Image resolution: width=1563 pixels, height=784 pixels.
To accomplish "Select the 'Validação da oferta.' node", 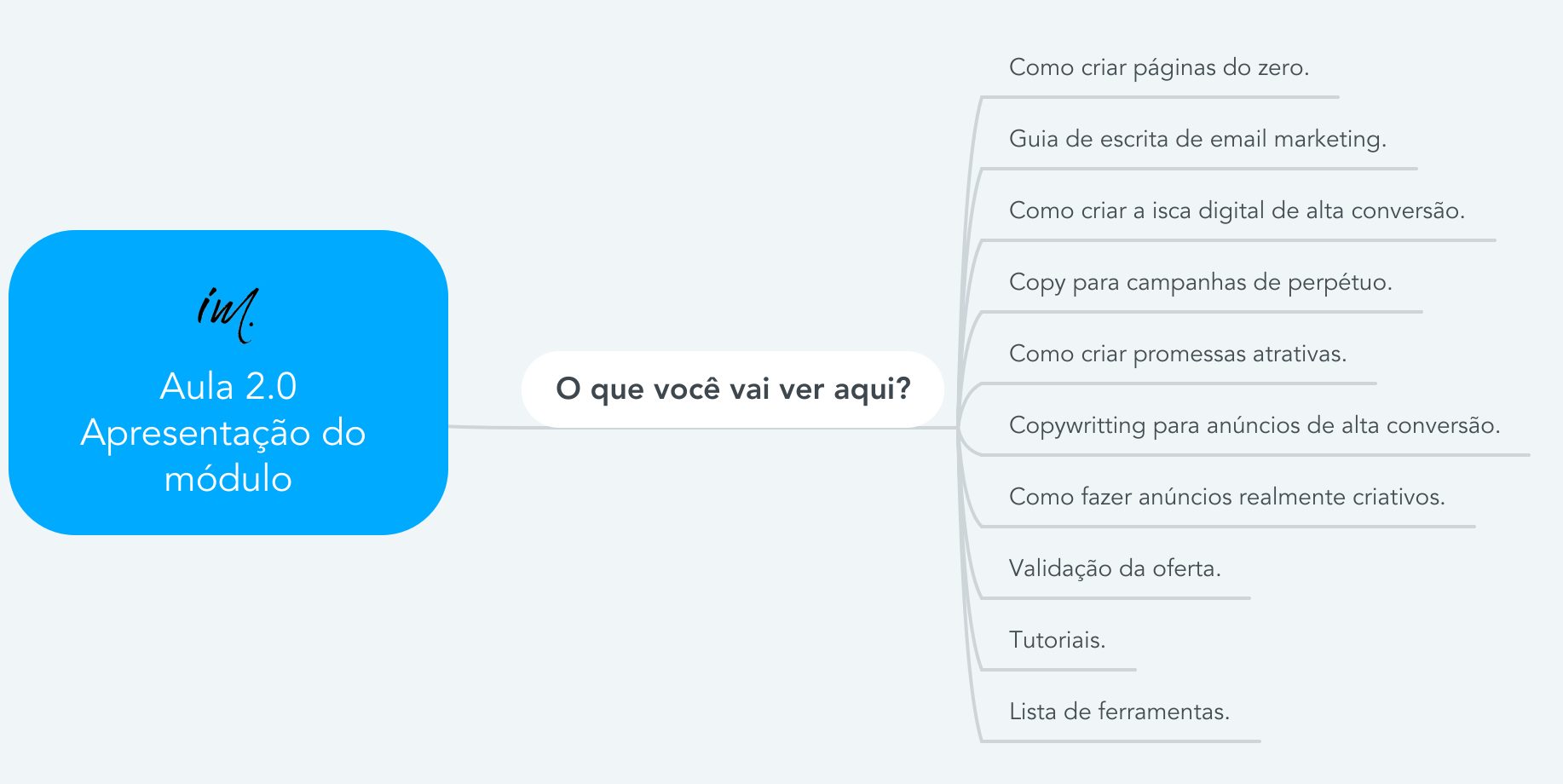I will pyautogui.click(x=1115, y=568).
